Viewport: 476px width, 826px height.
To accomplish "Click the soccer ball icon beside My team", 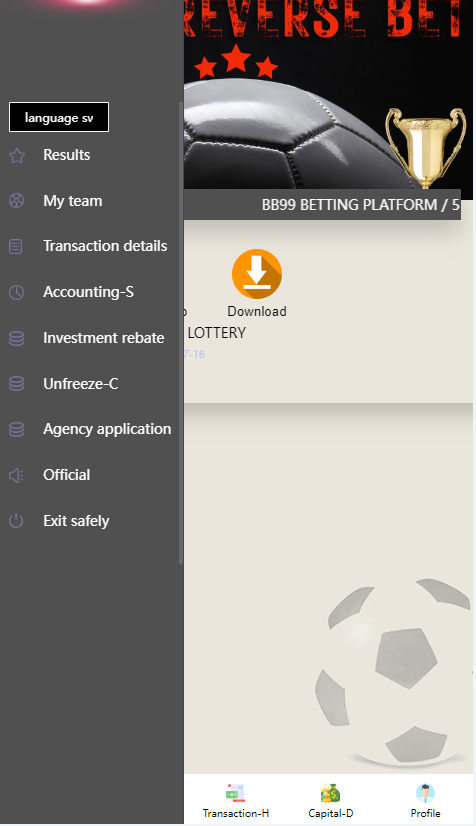I will 16,201.
